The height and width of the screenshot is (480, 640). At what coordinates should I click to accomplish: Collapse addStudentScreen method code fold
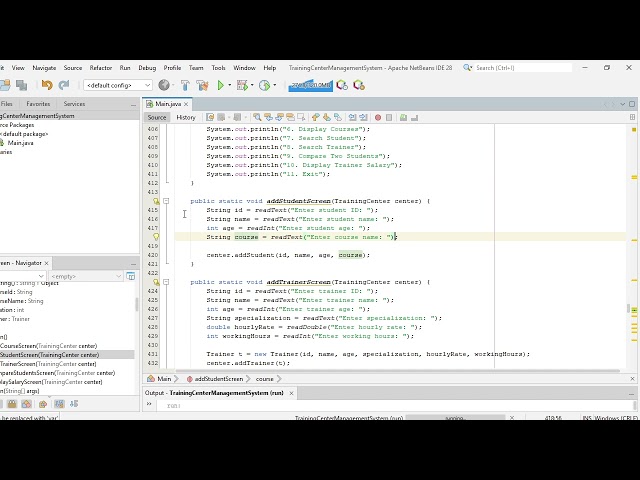click(x=166, y=201)
